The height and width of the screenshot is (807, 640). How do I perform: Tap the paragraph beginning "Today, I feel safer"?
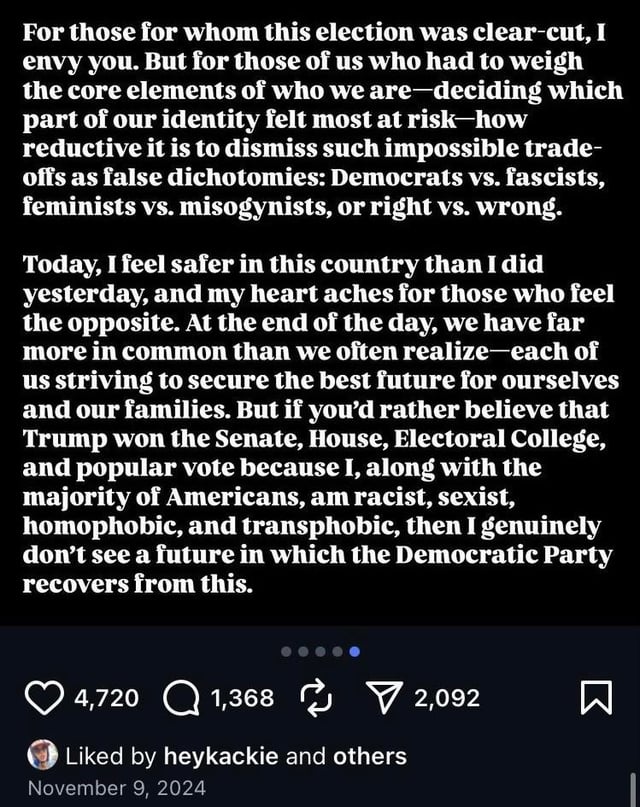coord(320,422)
